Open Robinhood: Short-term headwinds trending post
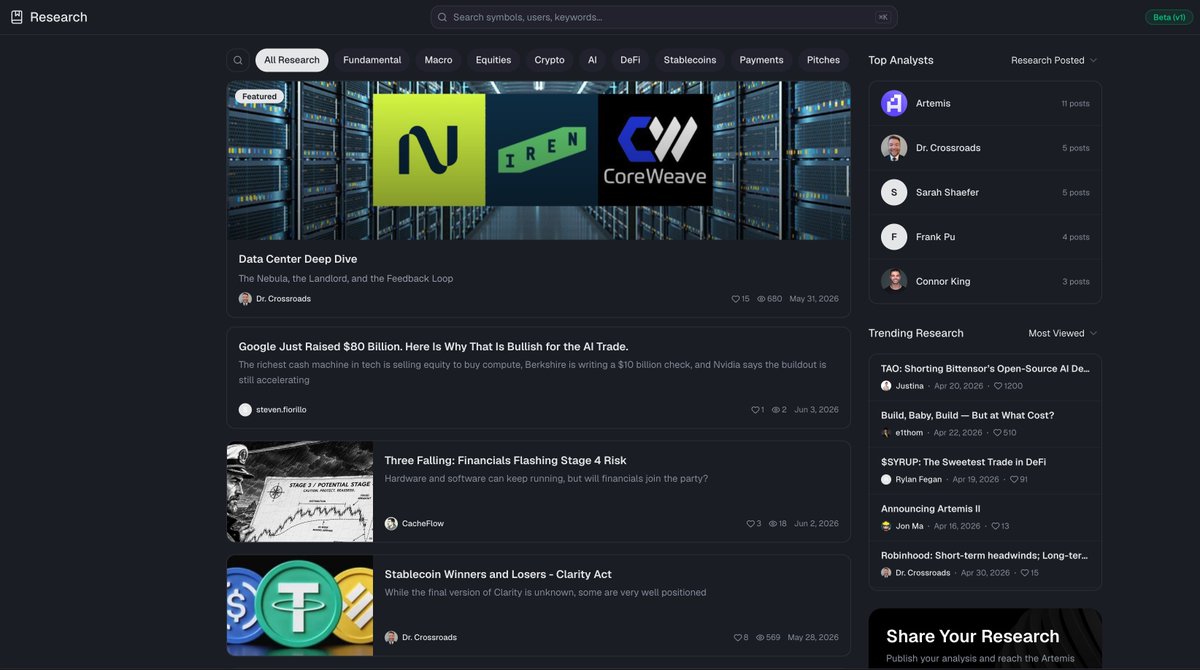 click(x=985, y=555)
